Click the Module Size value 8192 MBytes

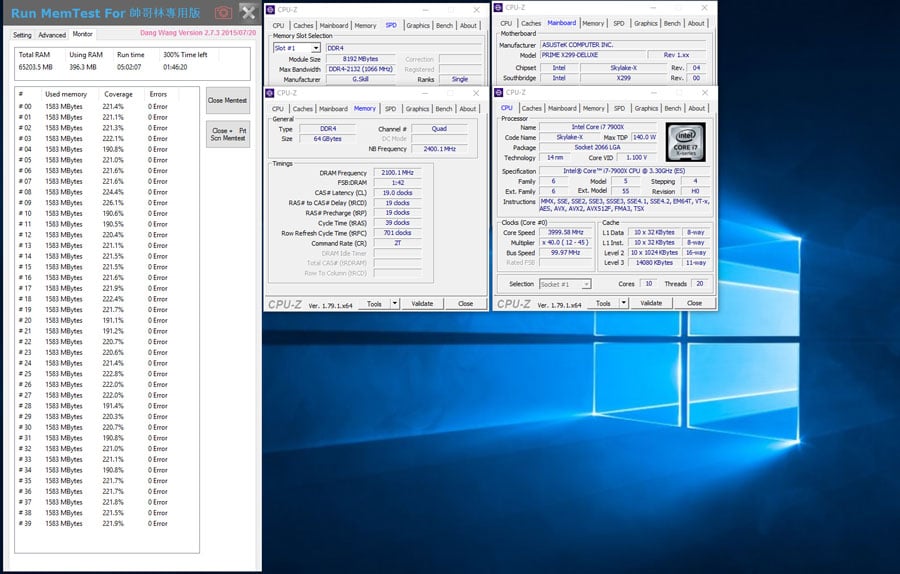[x=360, y=59]
